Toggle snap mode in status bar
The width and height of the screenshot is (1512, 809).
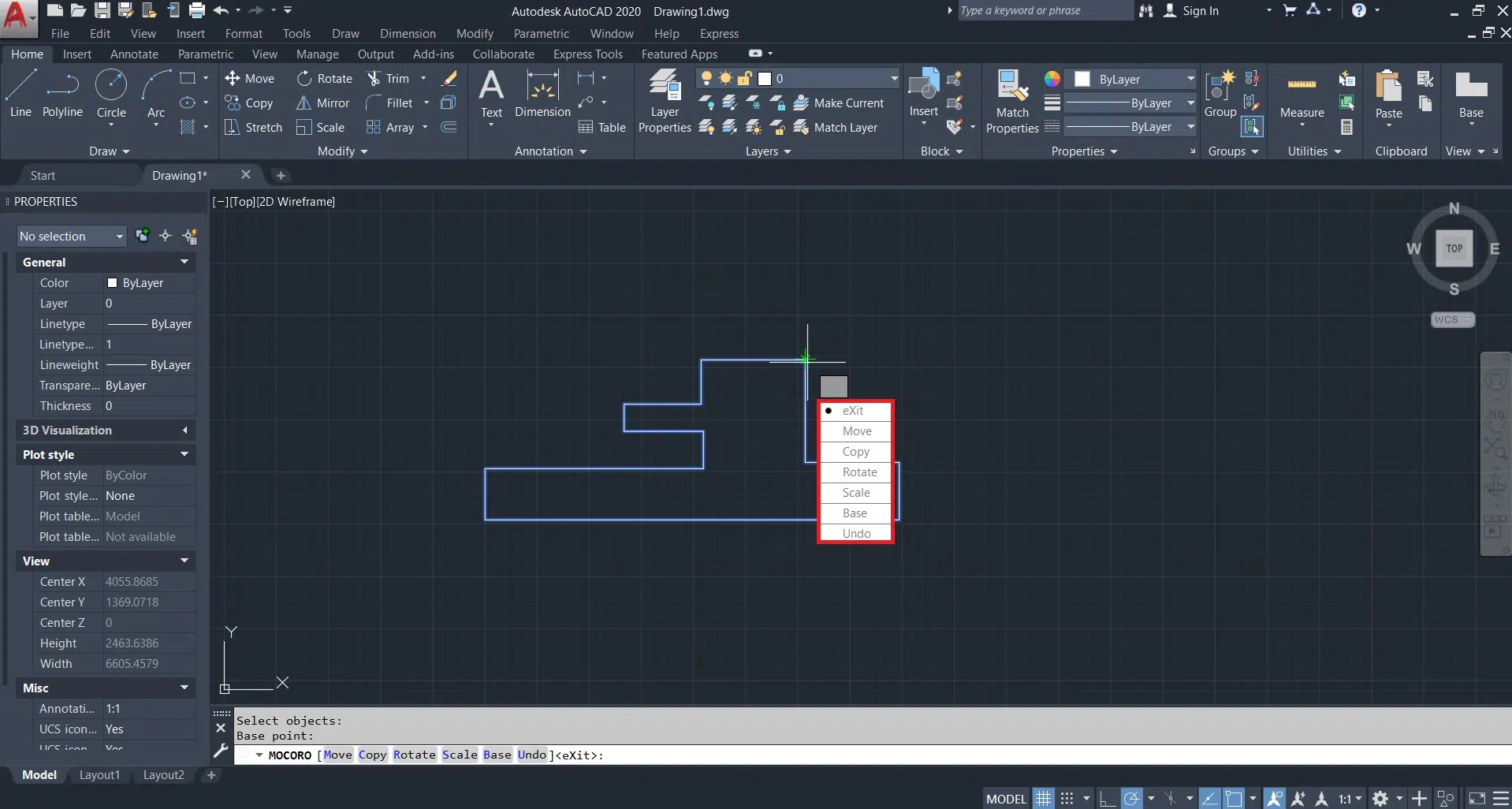(1067, 799)
